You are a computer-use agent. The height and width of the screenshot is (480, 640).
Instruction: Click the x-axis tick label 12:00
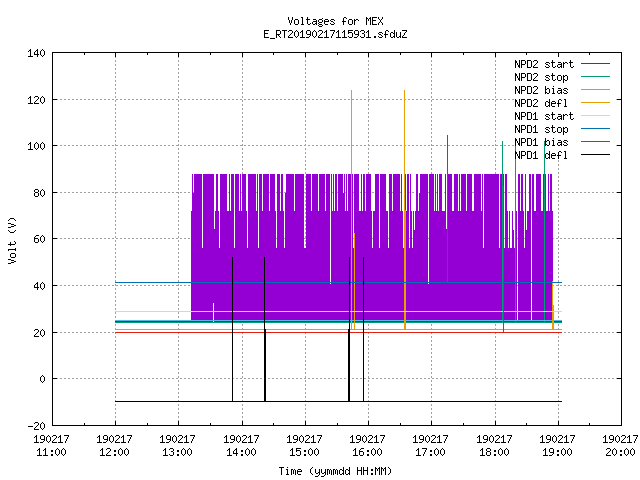click(114, 452)
